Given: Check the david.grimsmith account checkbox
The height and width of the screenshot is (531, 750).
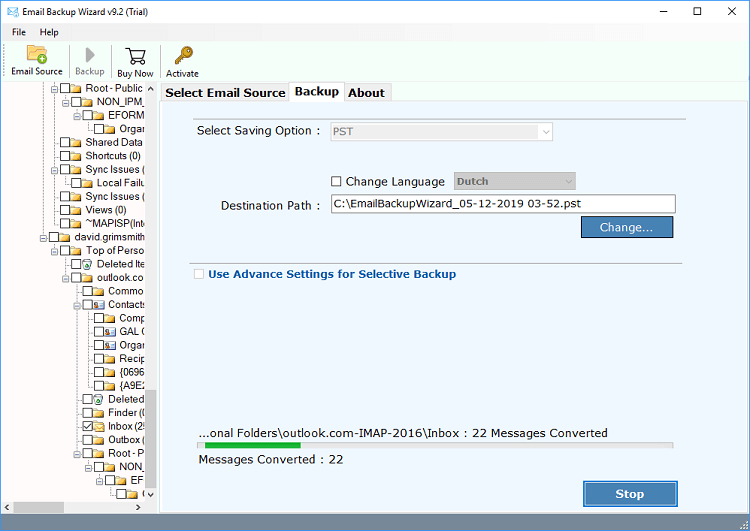Looking at the screenshot, I should point(54,237).
